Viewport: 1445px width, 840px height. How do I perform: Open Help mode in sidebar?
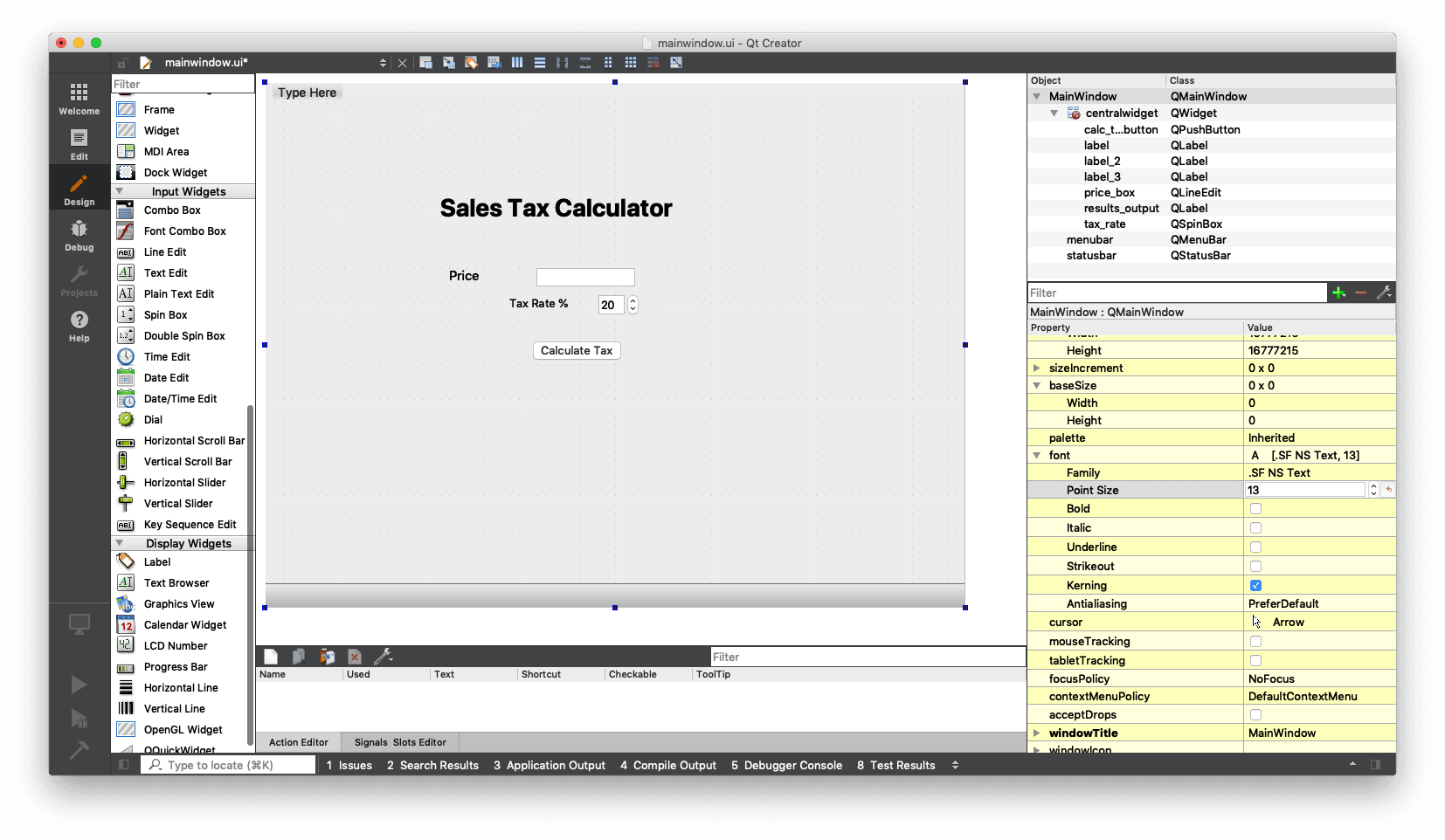tap(79, 326)
